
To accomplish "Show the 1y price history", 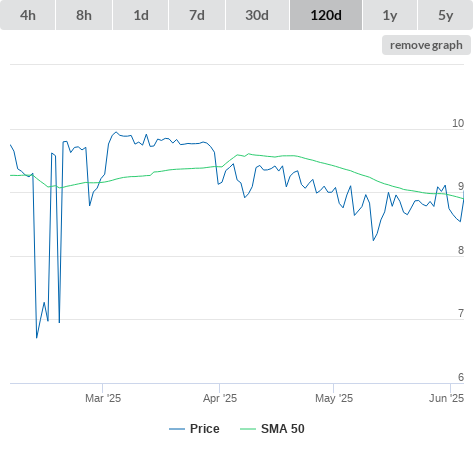I will tap(390, 15).
